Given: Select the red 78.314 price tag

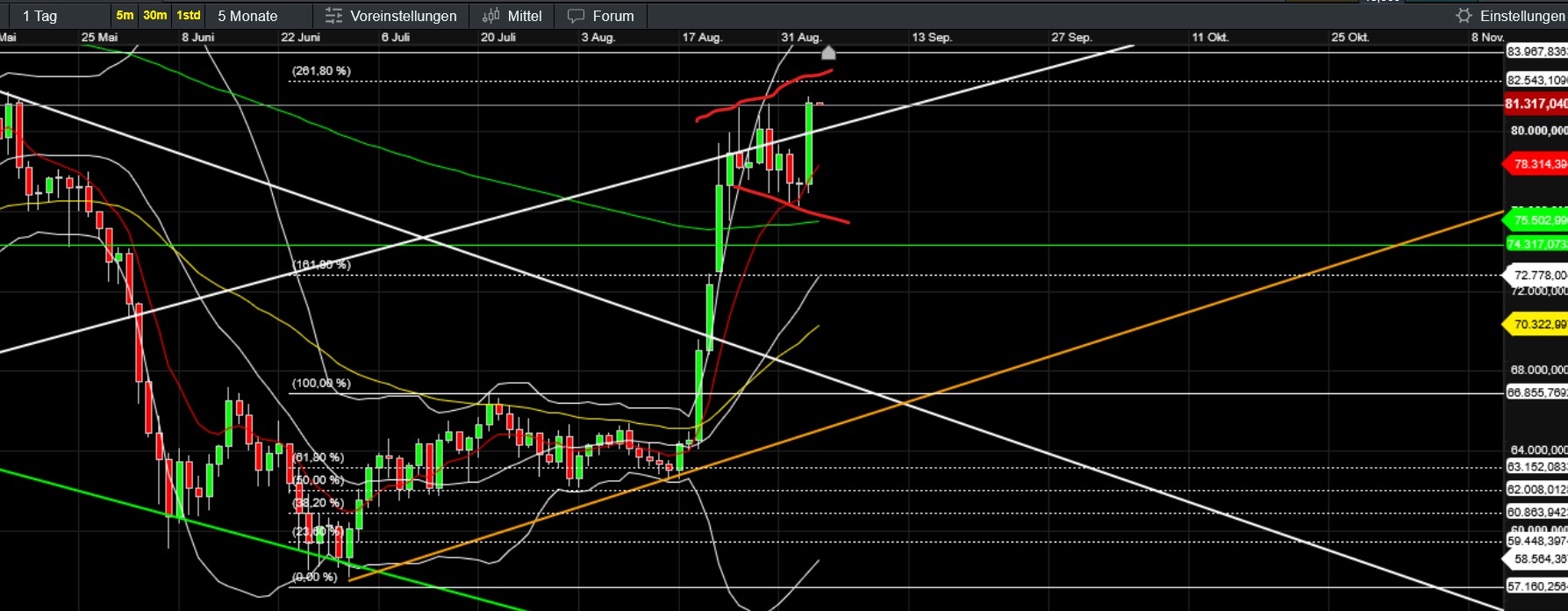Looking at the screenshot, I should click(x=1536, y=164).
